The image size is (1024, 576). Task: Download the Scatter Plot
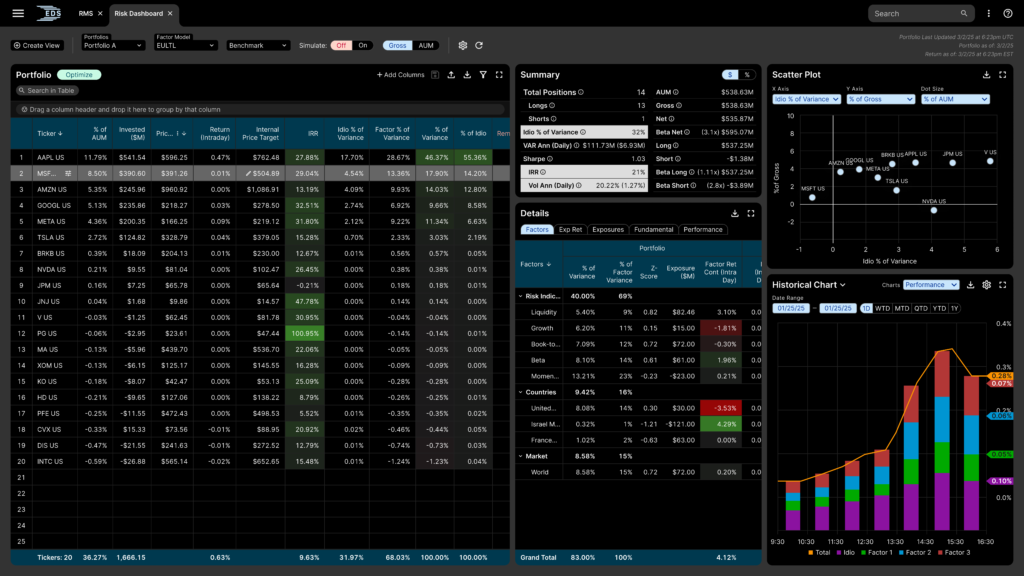tap(986, 74)
